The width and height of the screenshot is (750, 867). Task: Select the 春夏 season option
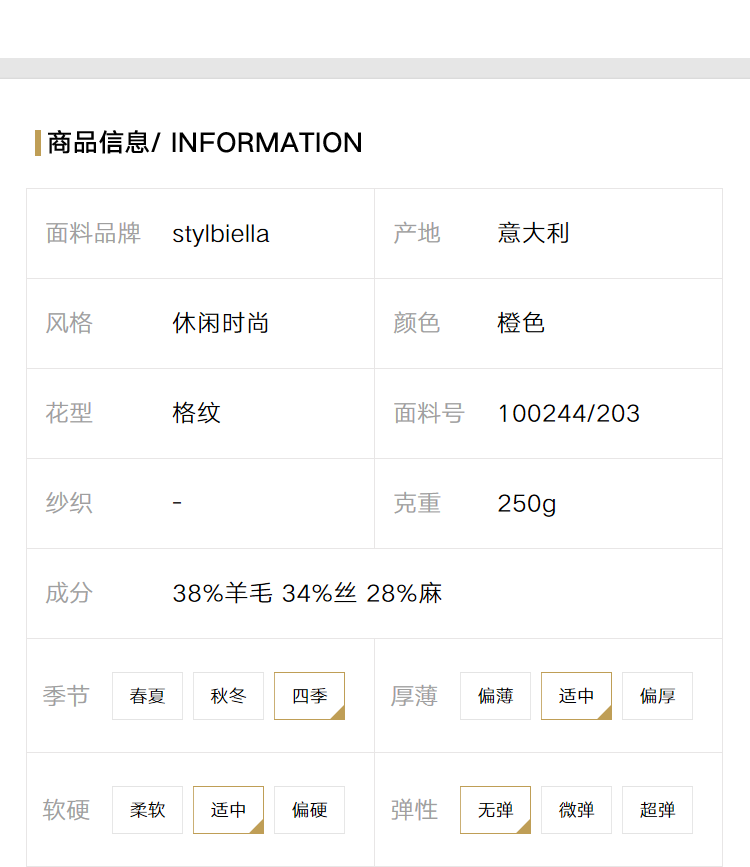[x=147, y=696]
